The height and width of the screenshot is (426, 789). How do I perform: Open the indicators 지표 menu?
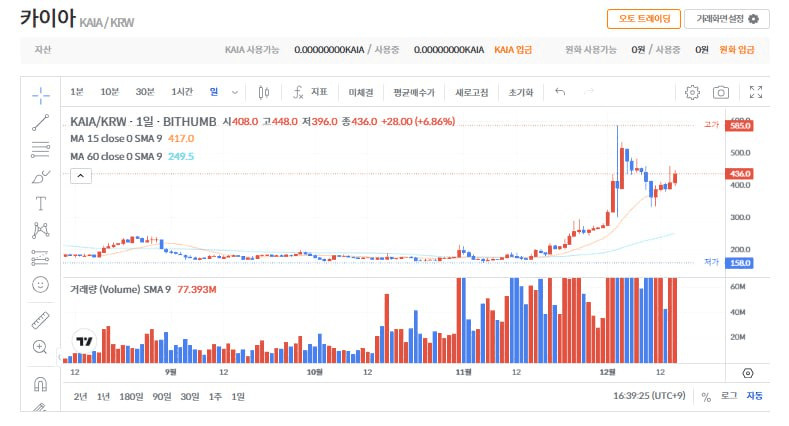tap(310, 93)
